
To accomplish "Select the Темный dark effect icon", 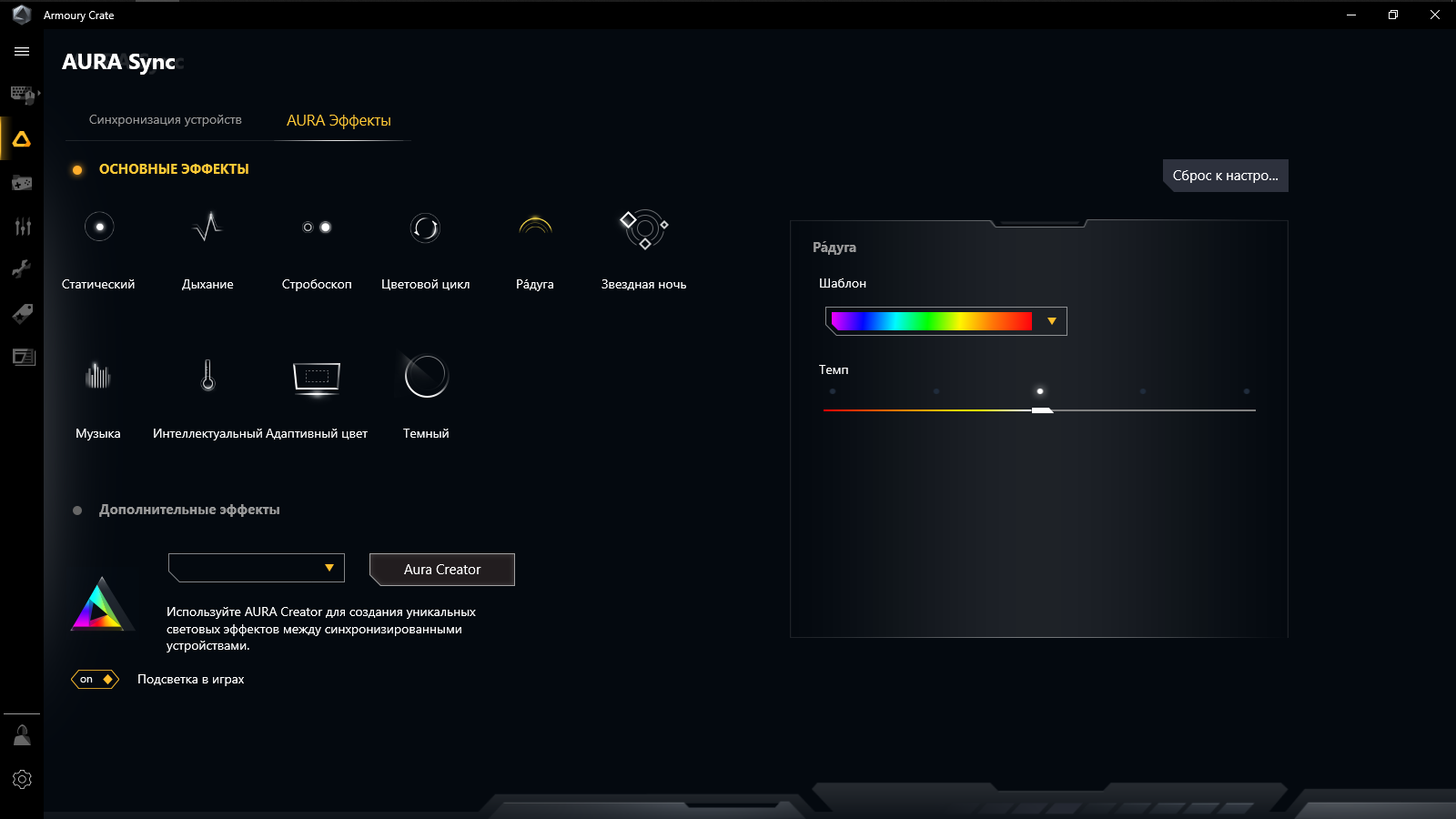I will click(x=426, y=376).
